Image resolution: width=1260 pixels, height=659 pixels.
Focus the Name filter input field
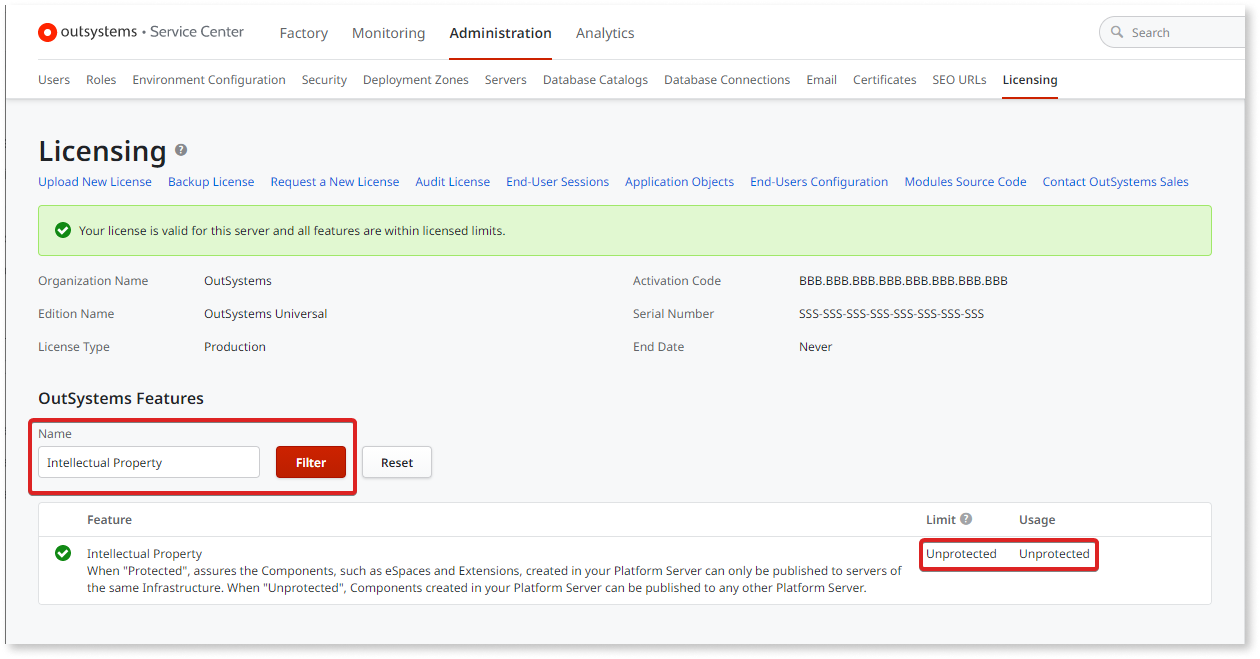click(149, 463)
